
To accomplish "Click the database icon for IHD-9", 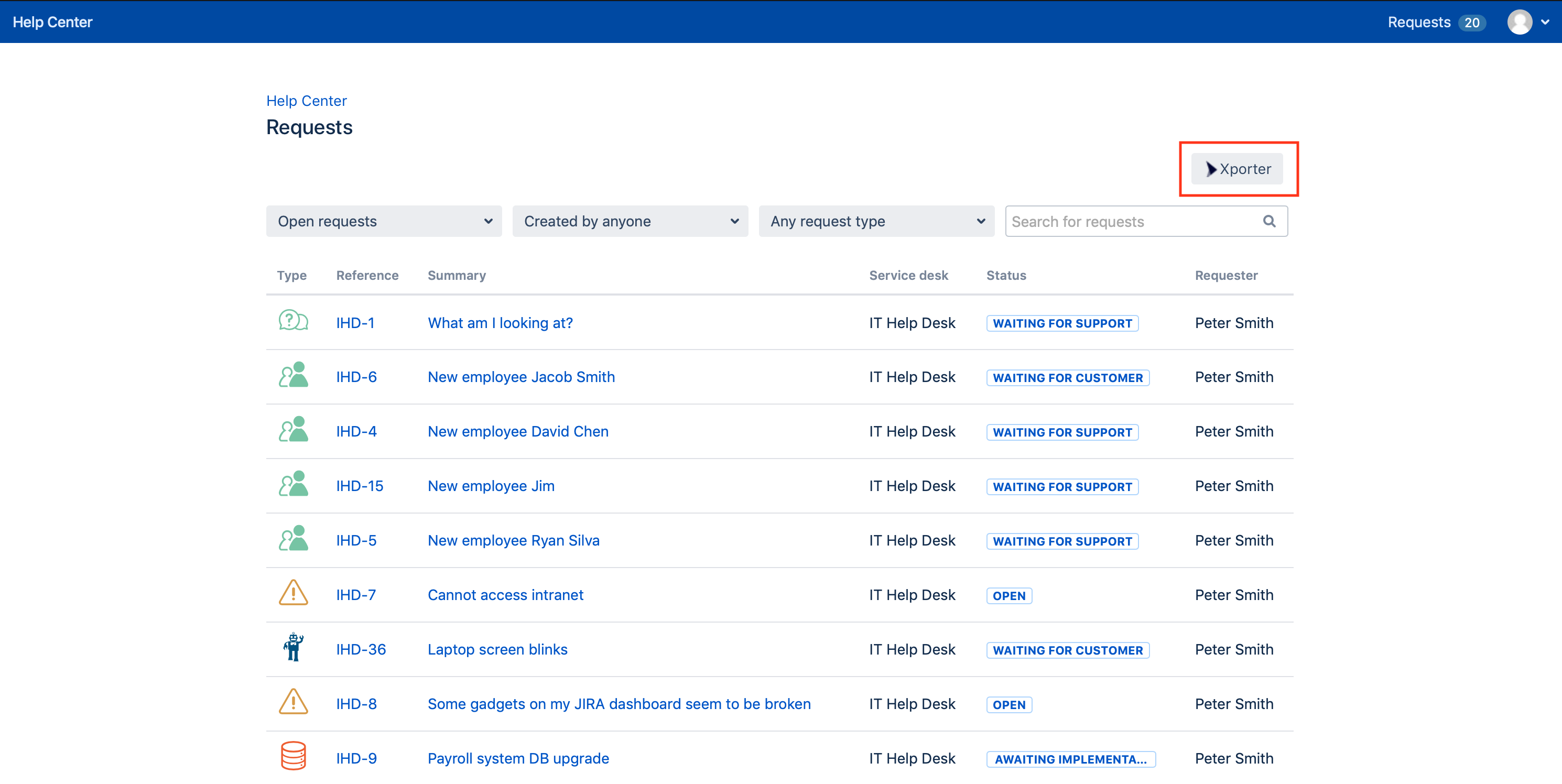I will (x=293, y=757).
